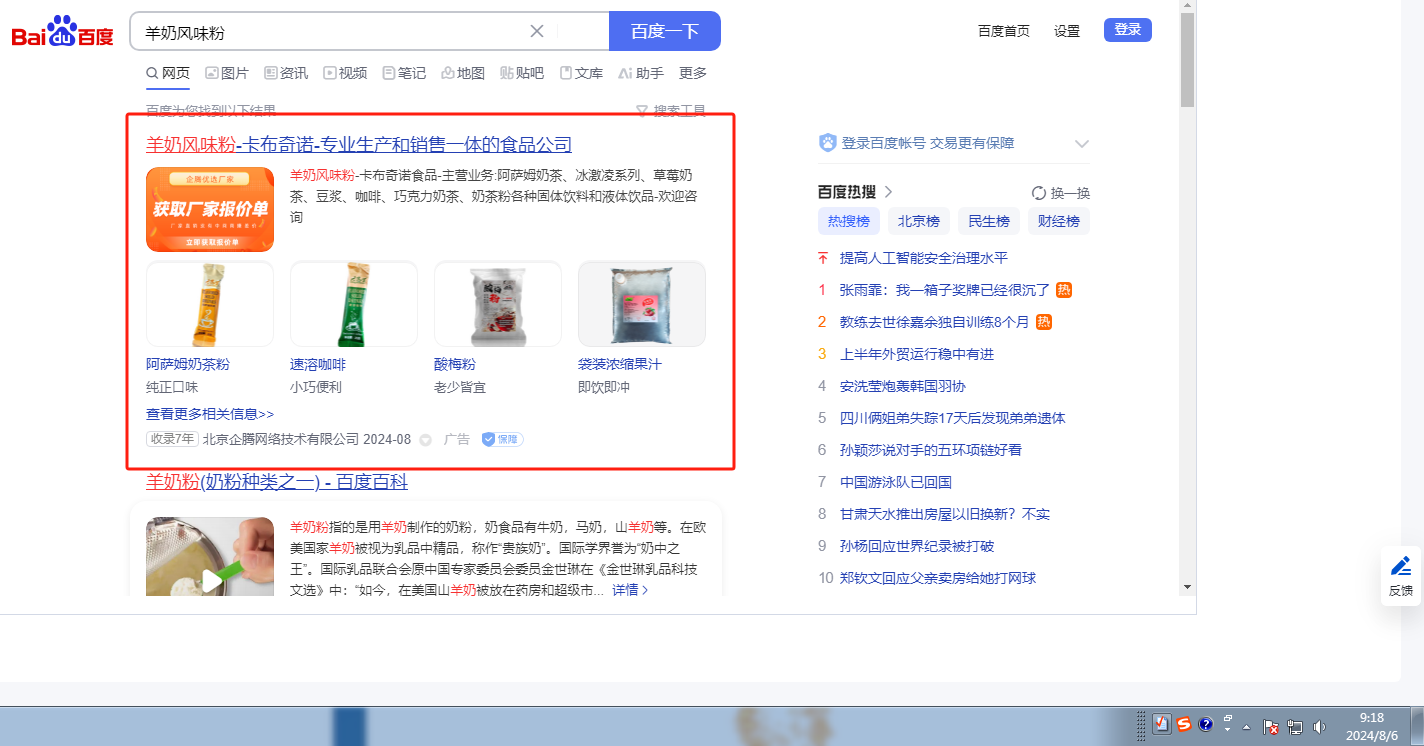The height and width of the screenshot is (746, 1424).
Task: Switch to the 图片 tab
Action: point(227,73)
